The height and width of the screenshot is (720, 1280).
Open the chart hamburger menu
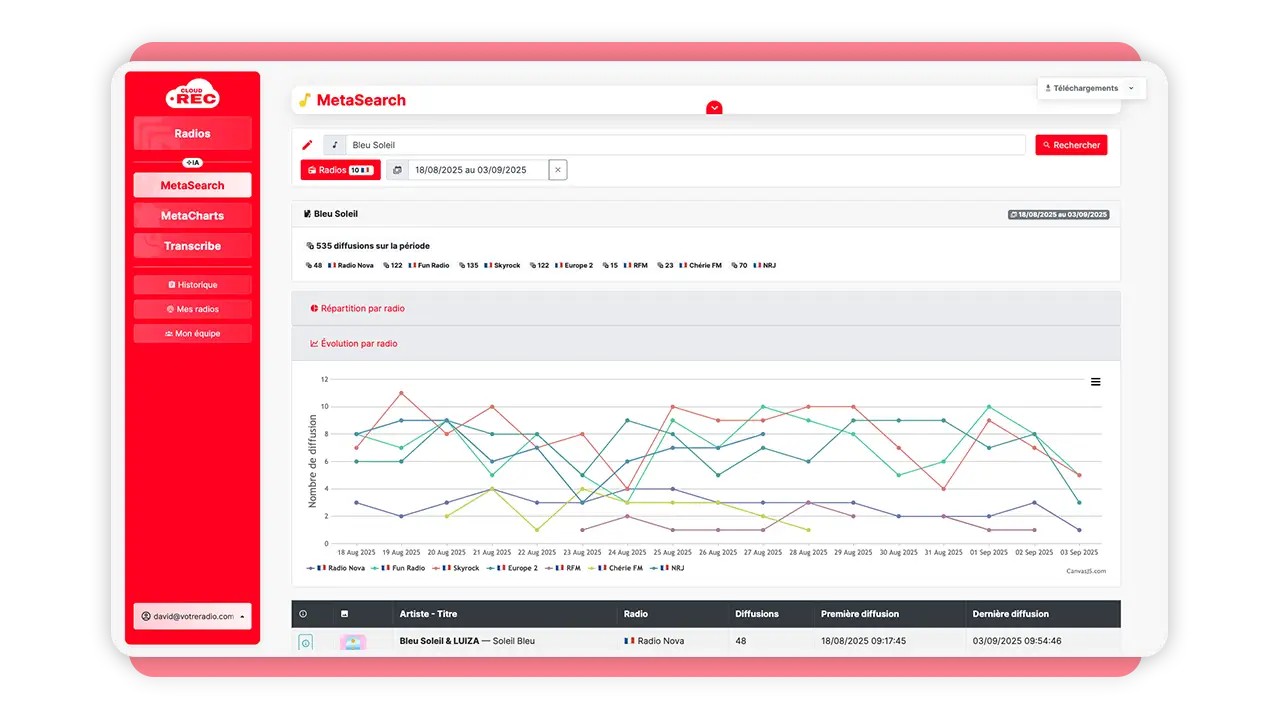click(x=1096, y=382)
